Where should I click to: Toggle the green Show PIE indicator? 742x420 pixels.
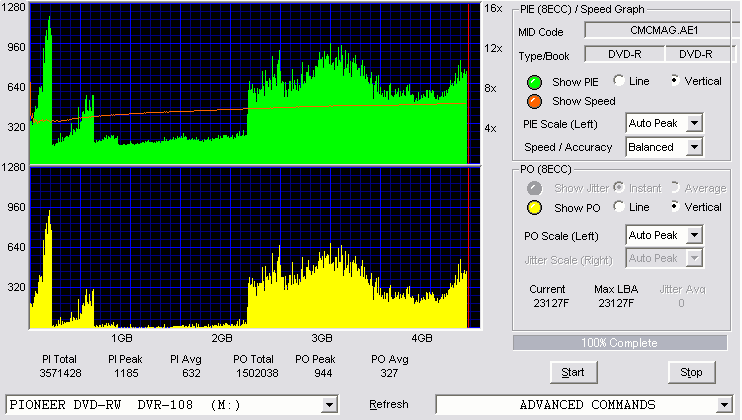[534, 82]
